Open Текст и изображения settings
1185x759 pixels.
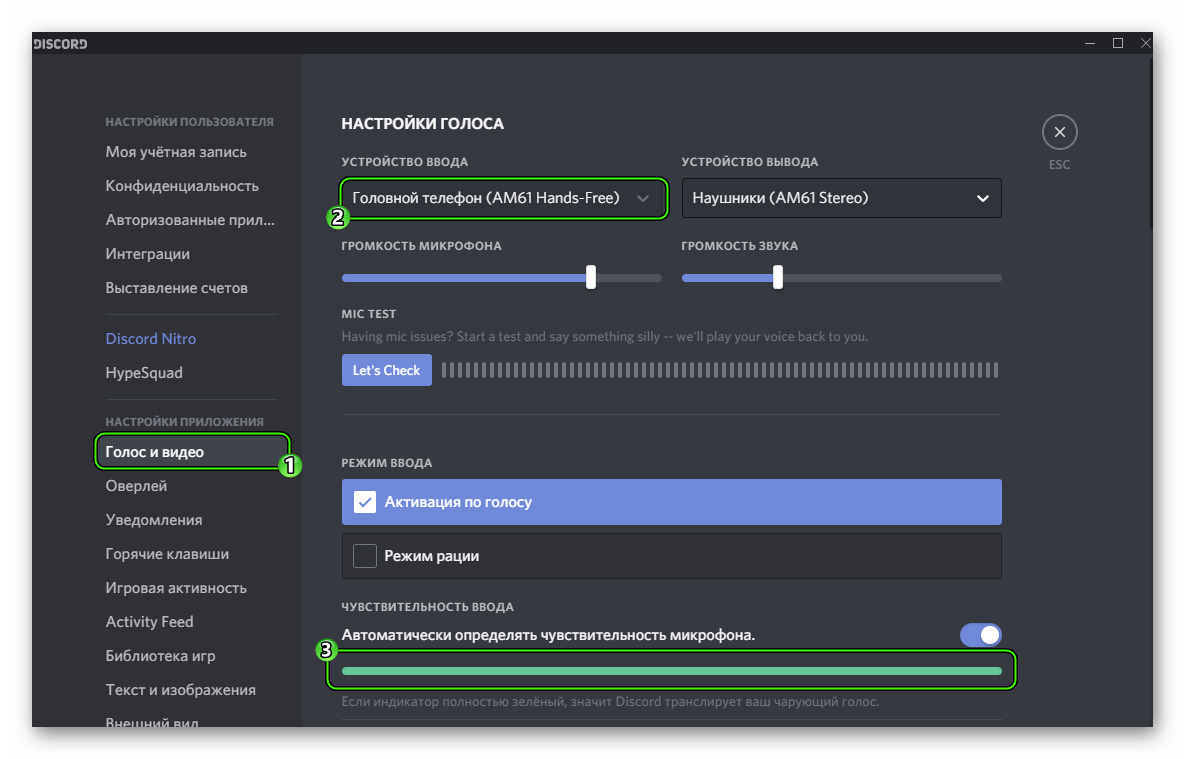pyautogui.click(x=181, y=690)
